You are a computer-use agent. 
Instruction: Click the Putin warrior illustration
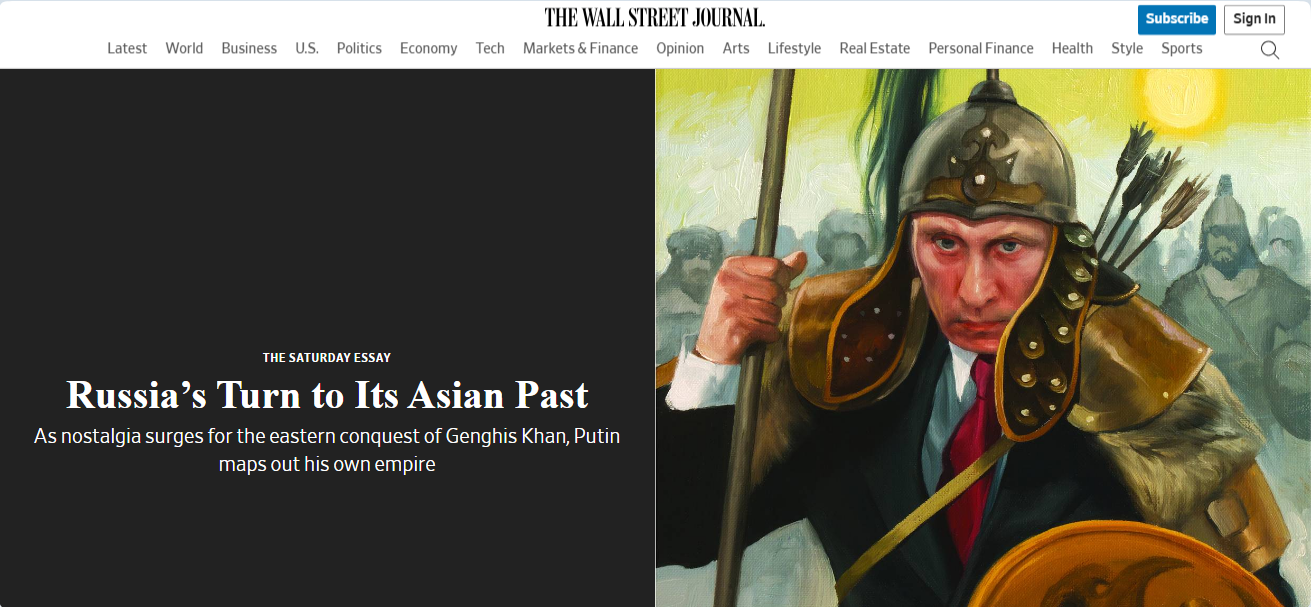(x=983, y=338)
